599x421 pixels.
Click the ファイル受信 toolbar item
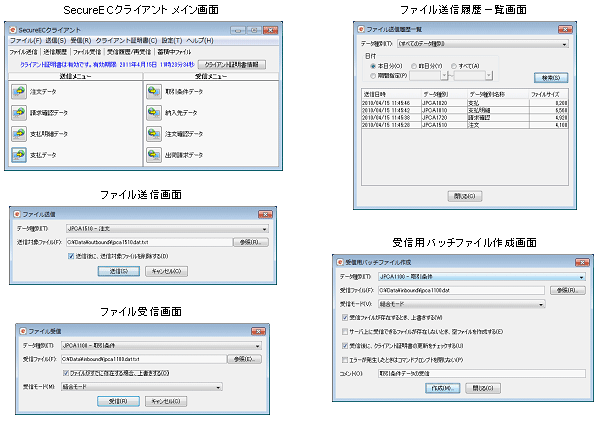[x=87, y=52]
